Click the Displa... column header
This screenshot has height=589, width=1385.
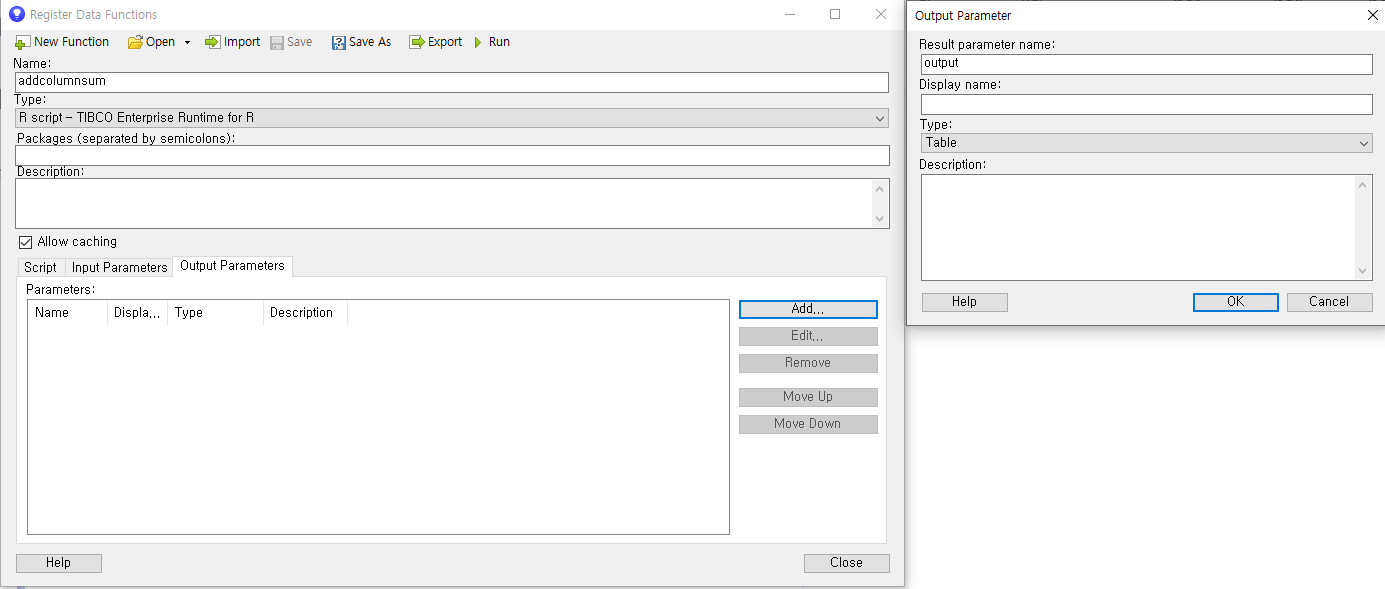pyautogui.click(x=137, y=313)
